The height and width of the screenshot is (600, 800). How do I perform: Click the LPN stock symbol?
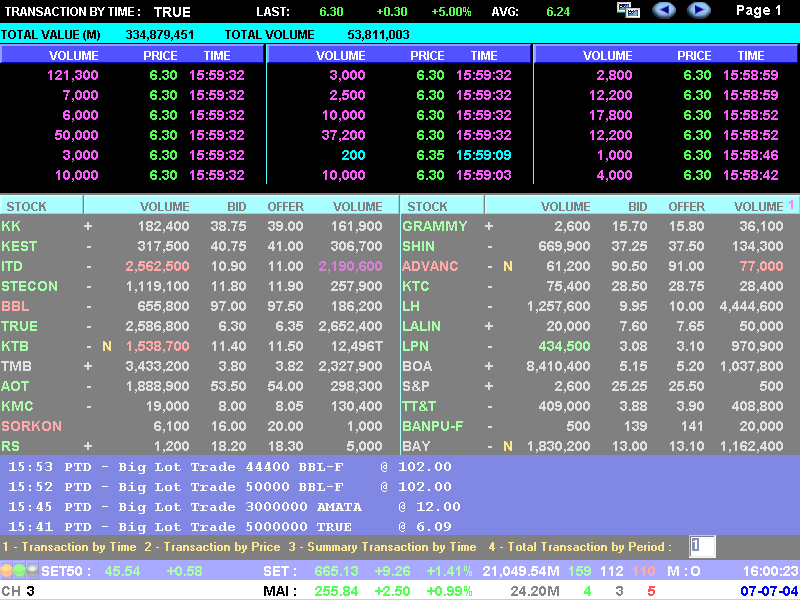tap(415, 346)
